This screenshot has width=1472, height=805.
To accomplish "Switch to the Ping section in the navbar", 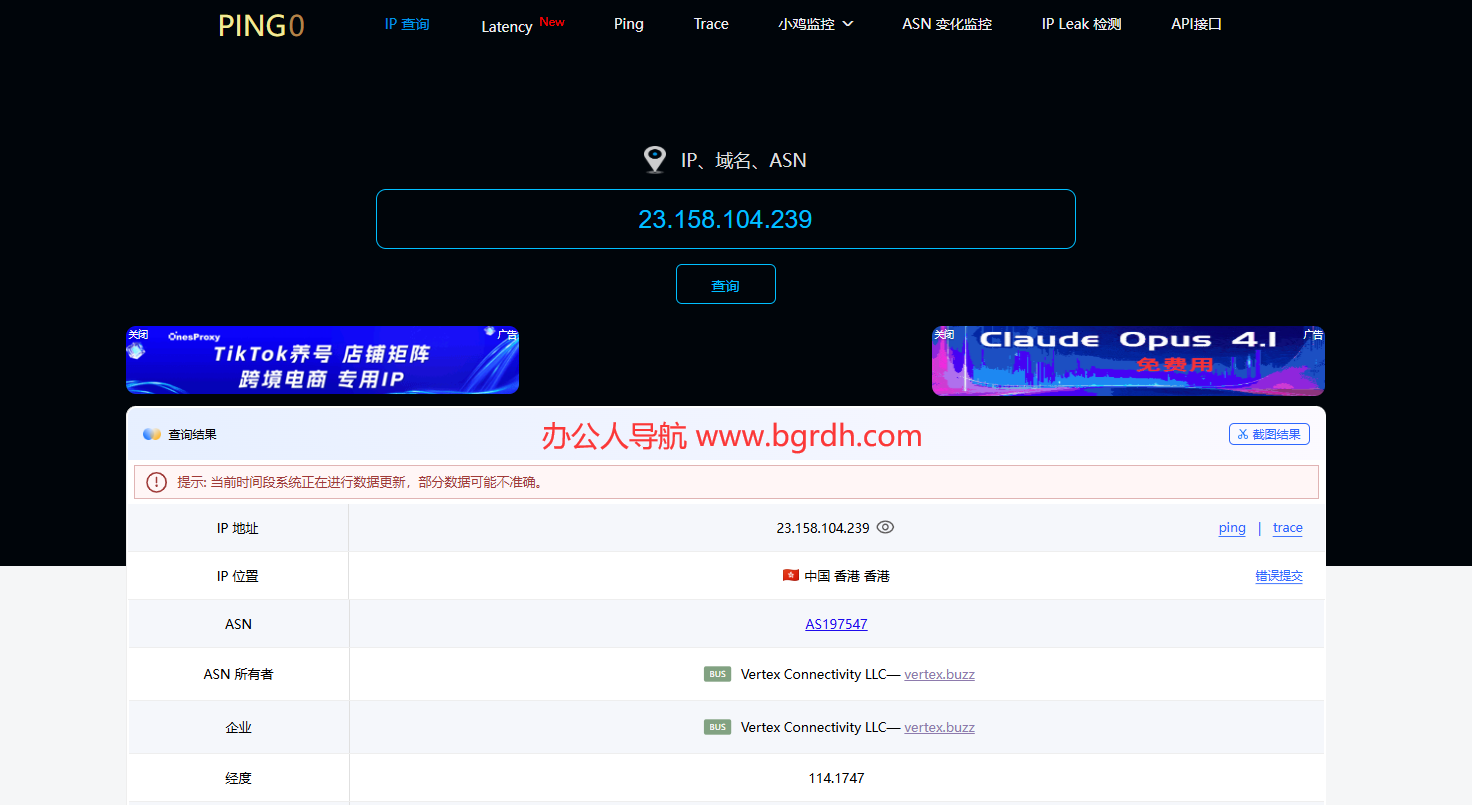I will pos(628,23).
